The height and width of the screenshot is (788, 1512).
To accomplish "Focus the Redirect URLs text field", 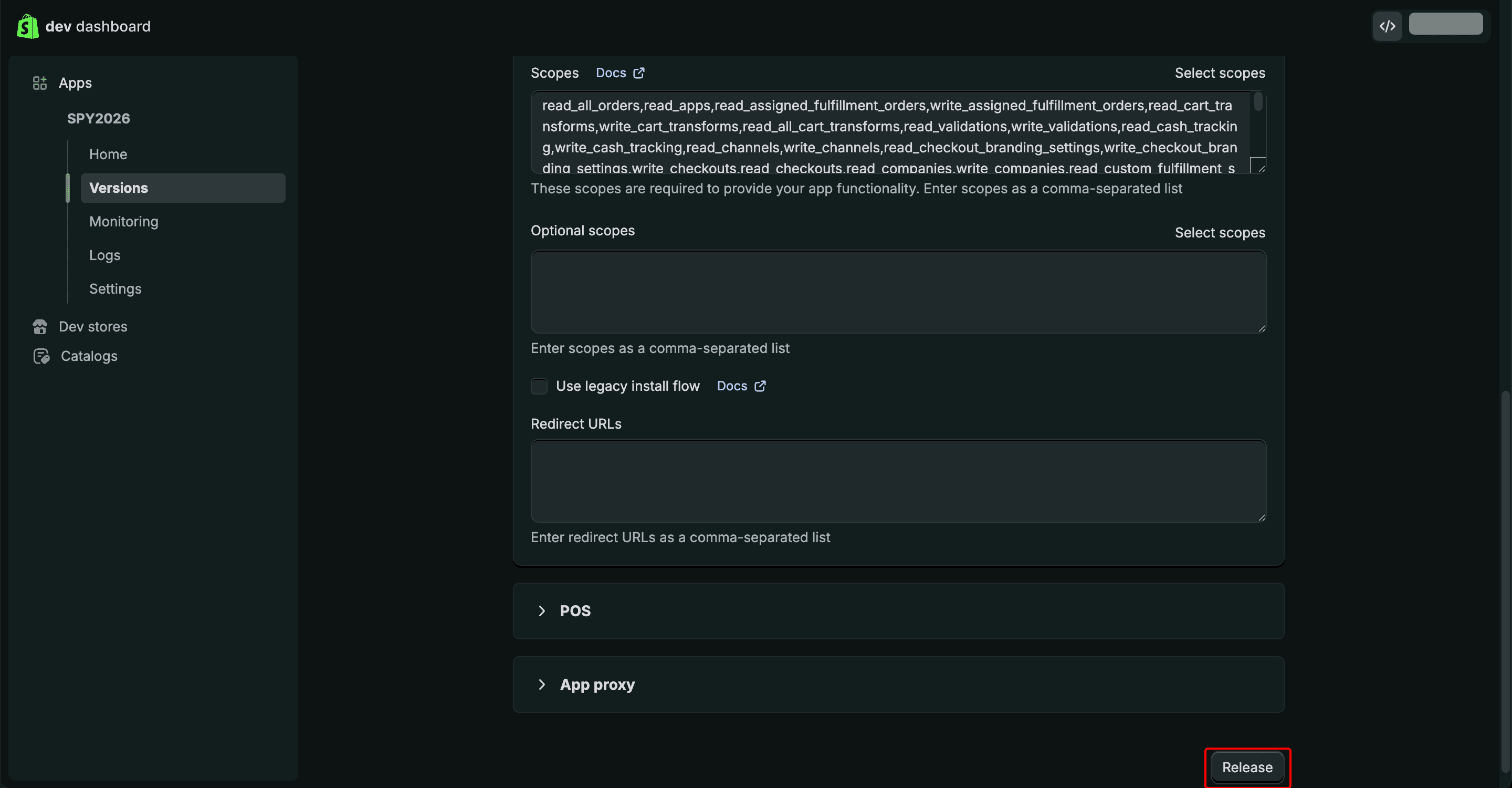I will [898, 480].
